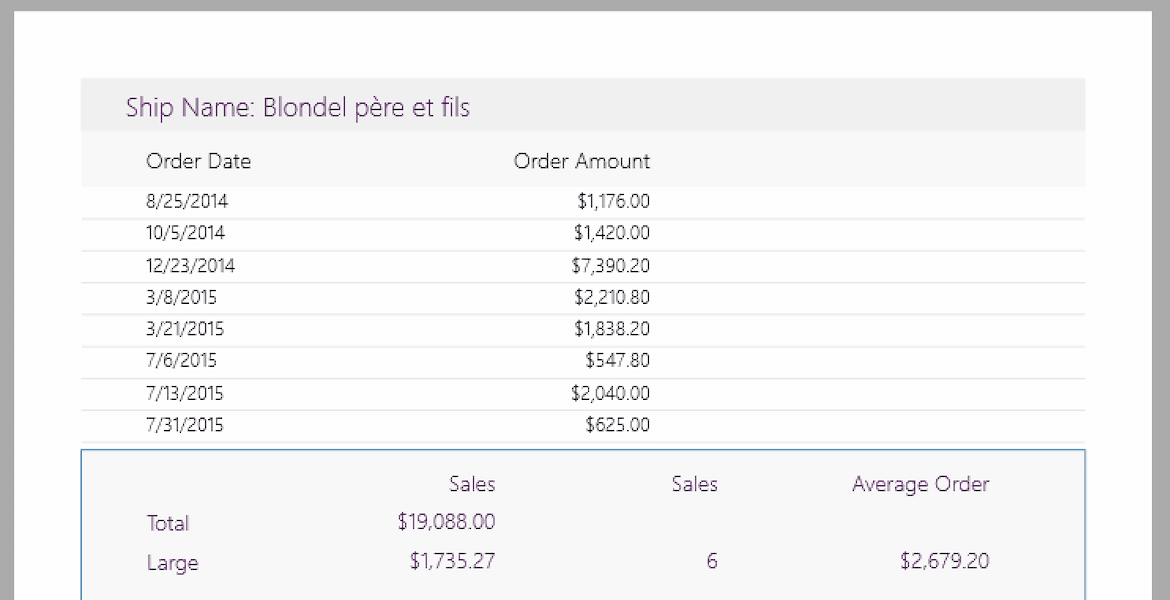The image size is (1170, 600).
Task: Click the 3/8/2015 order date cell
Action: click(x=181, y=297)
